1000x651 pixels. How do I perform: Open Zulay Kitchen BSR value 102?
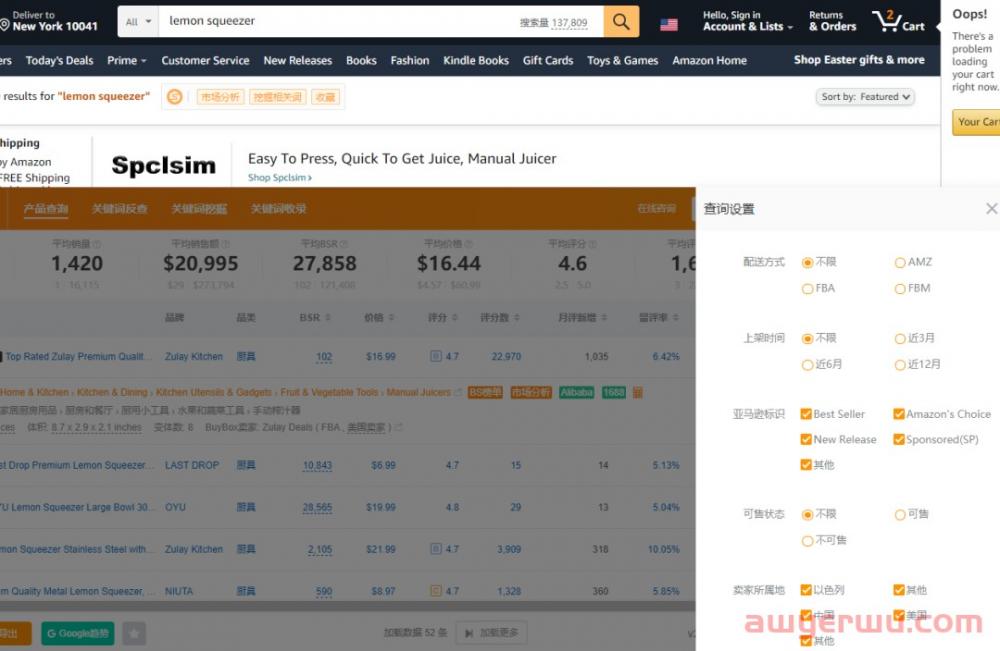click(x=324, y=357)
